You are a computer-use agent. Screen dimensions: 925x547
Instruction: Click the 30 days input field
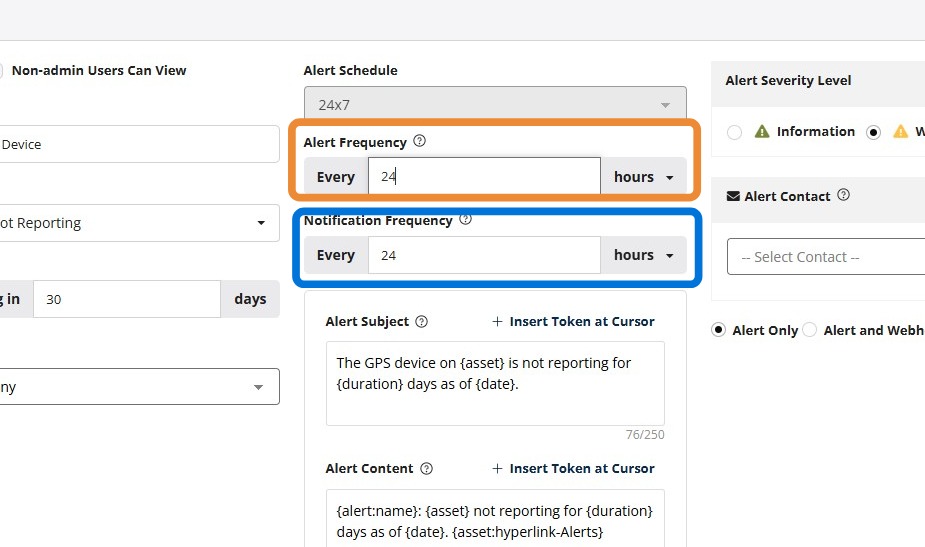click(x=127, y=299)
